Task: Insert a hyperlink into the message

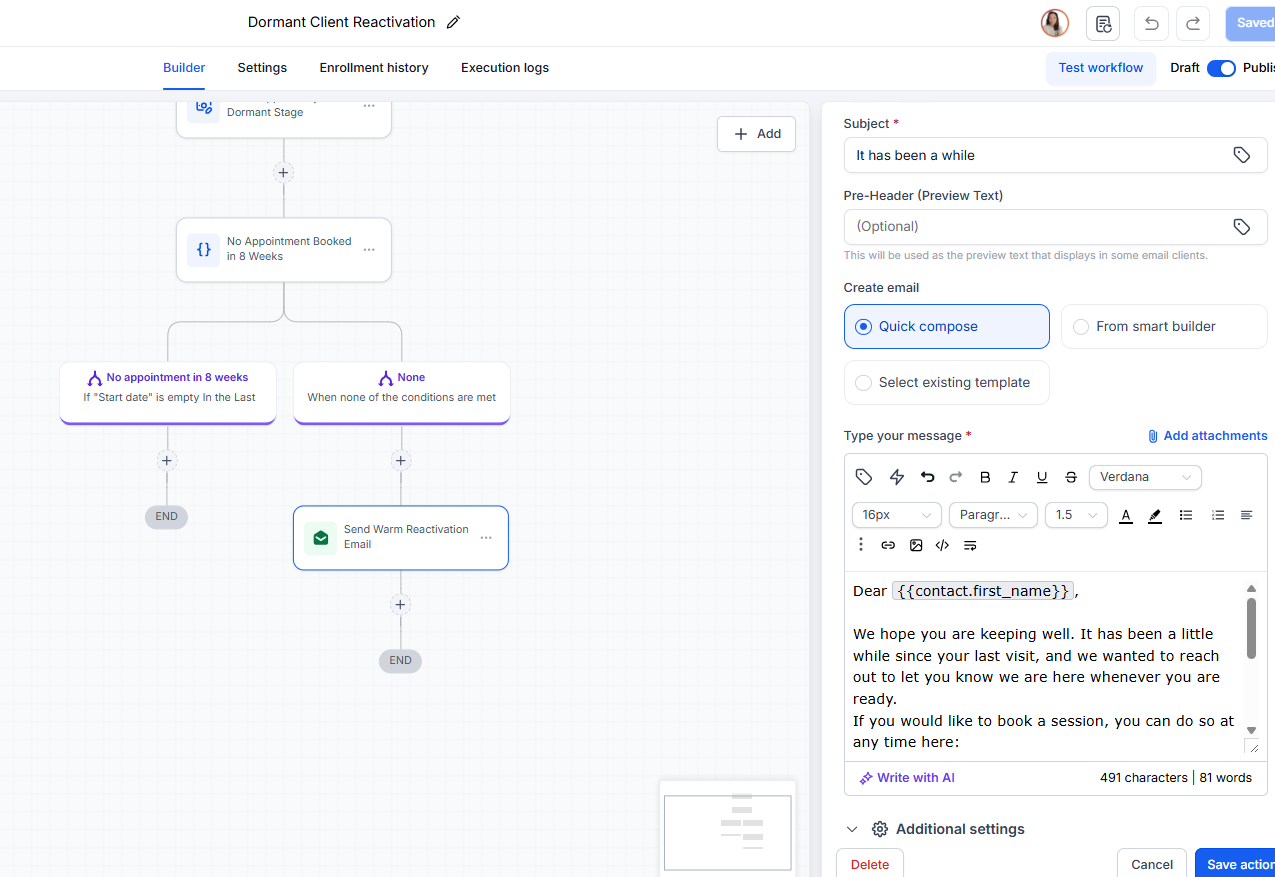Action: tap(888, 545)
